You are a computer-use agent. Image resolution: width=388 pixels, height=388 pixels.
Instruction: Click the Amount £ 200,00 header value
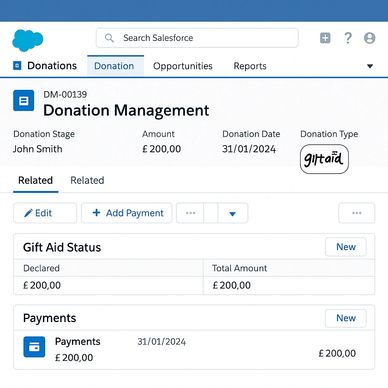point(162,149)
